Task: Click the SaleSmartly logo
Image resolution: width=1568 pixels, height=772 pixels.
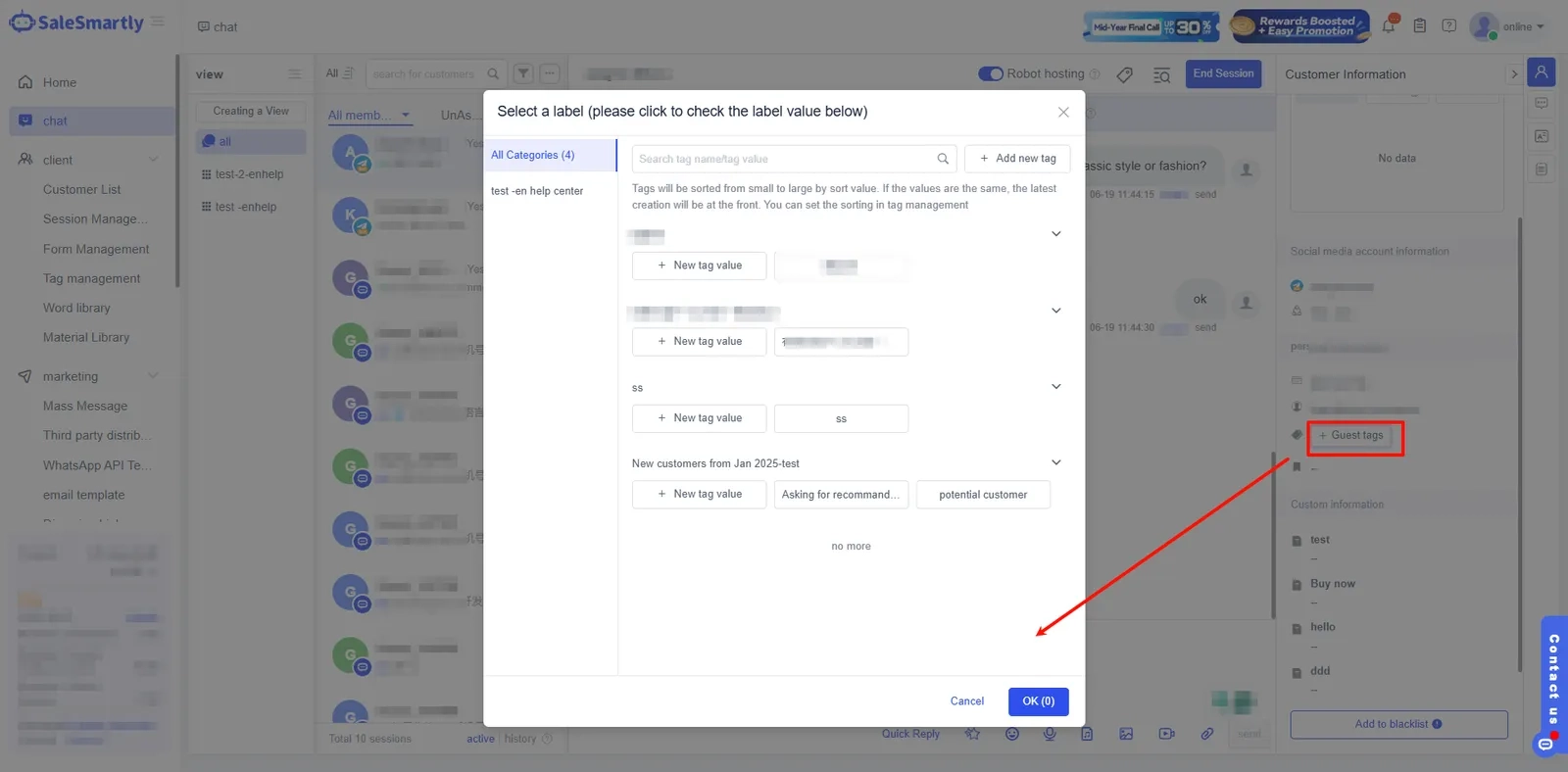Action: coord(76,22)
